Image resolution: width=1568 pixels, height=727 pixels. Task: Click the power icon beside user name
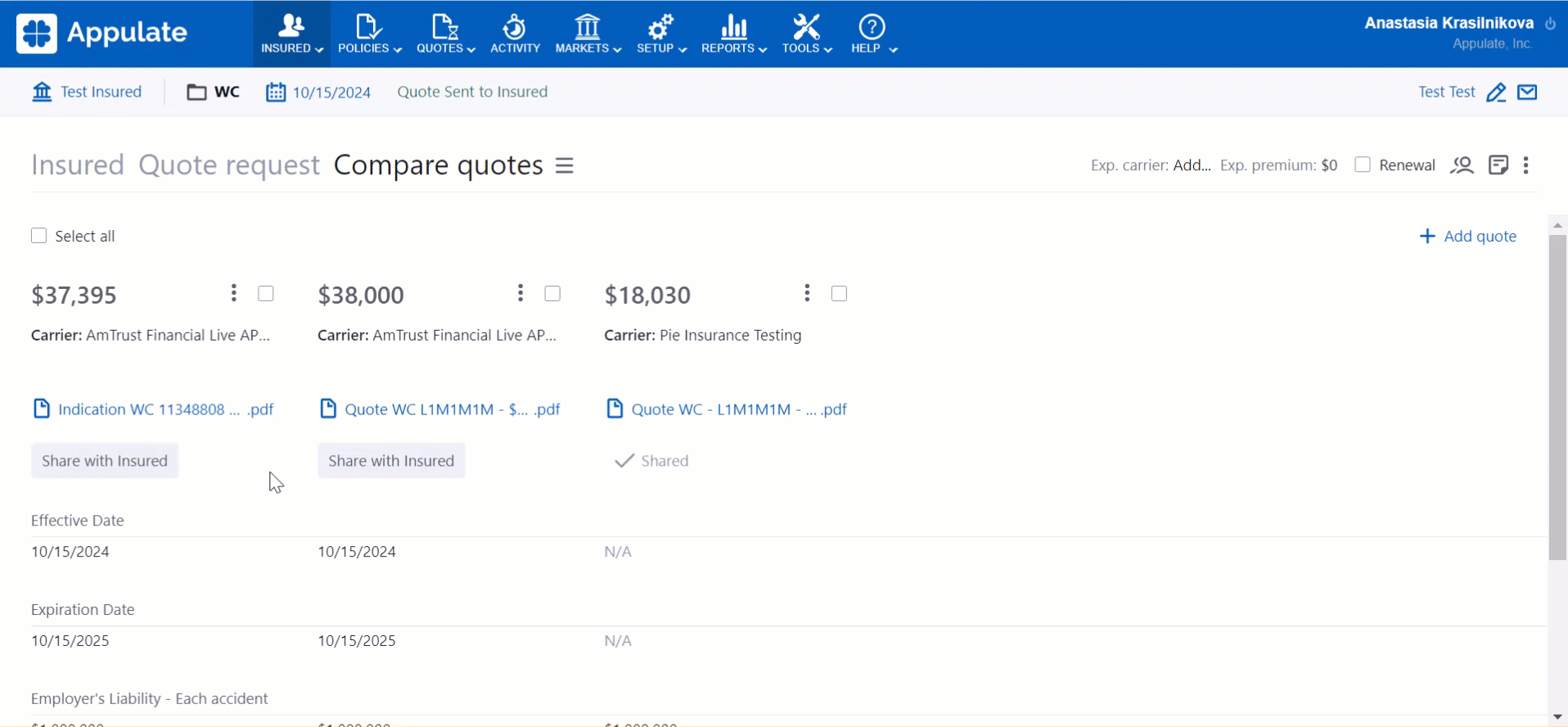coord(1550,24)
